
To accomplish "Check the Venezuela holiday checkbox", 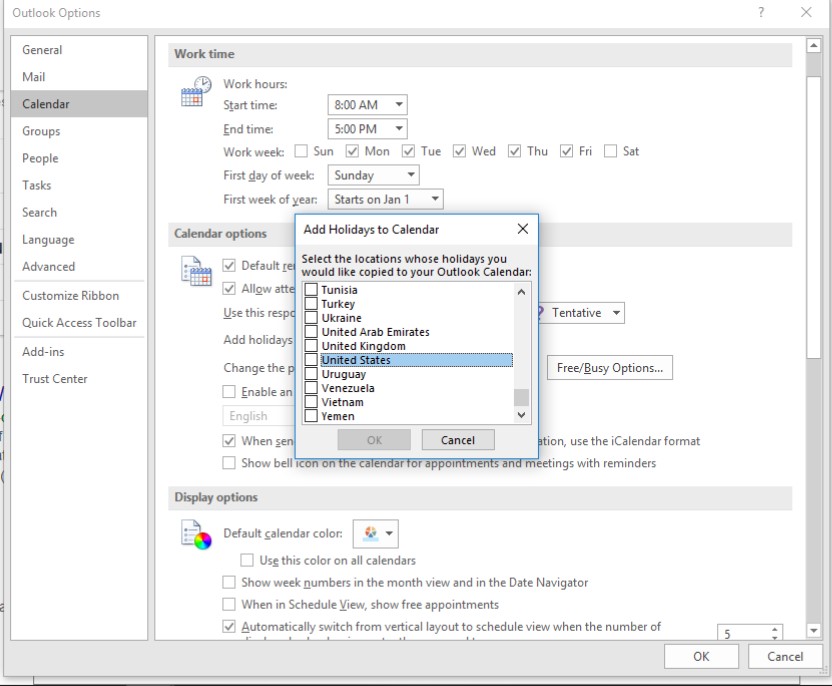I will [311, 388].
